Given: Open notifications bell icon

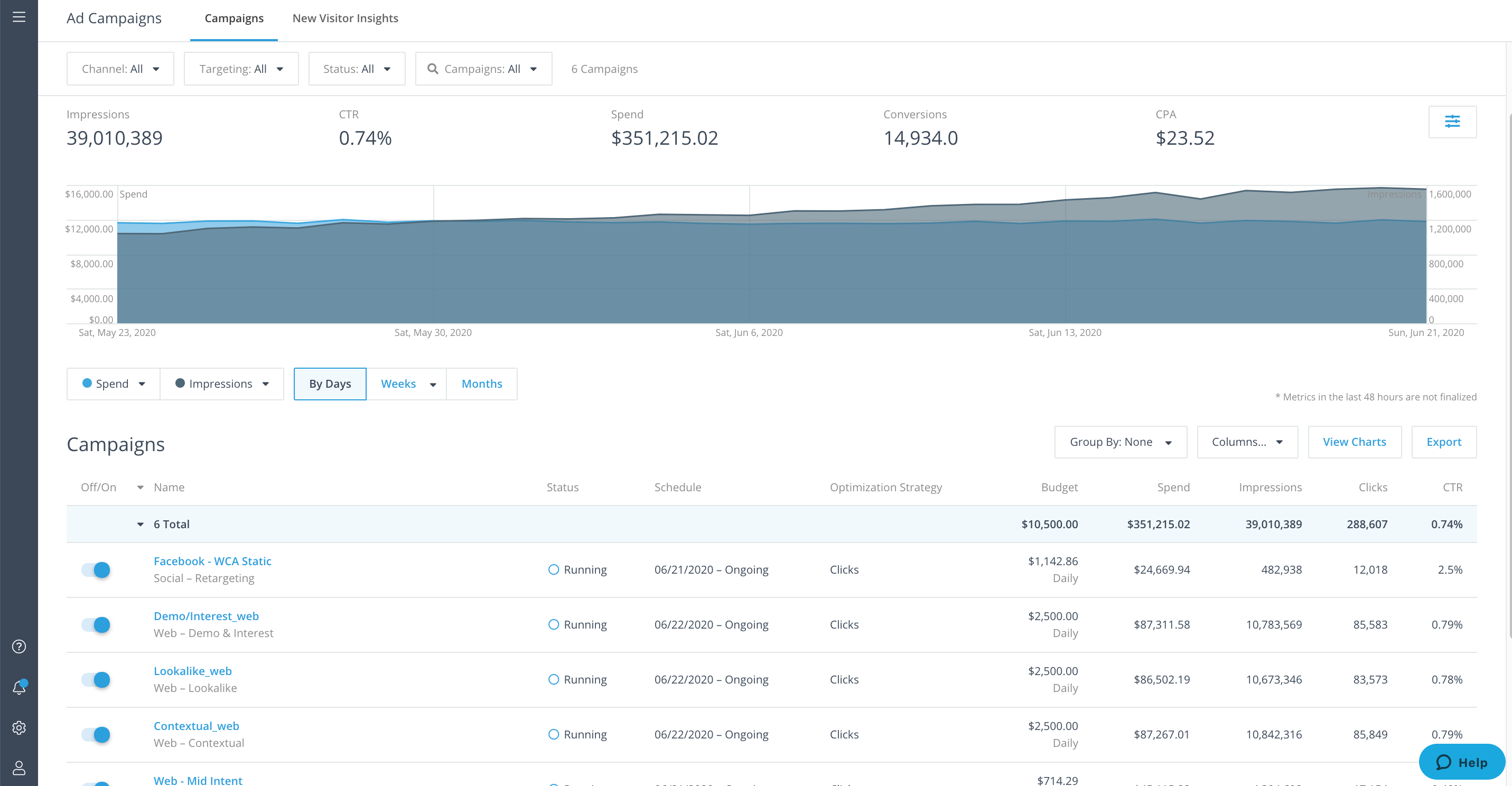Looking at the screenshot, I should click(19, 687).
